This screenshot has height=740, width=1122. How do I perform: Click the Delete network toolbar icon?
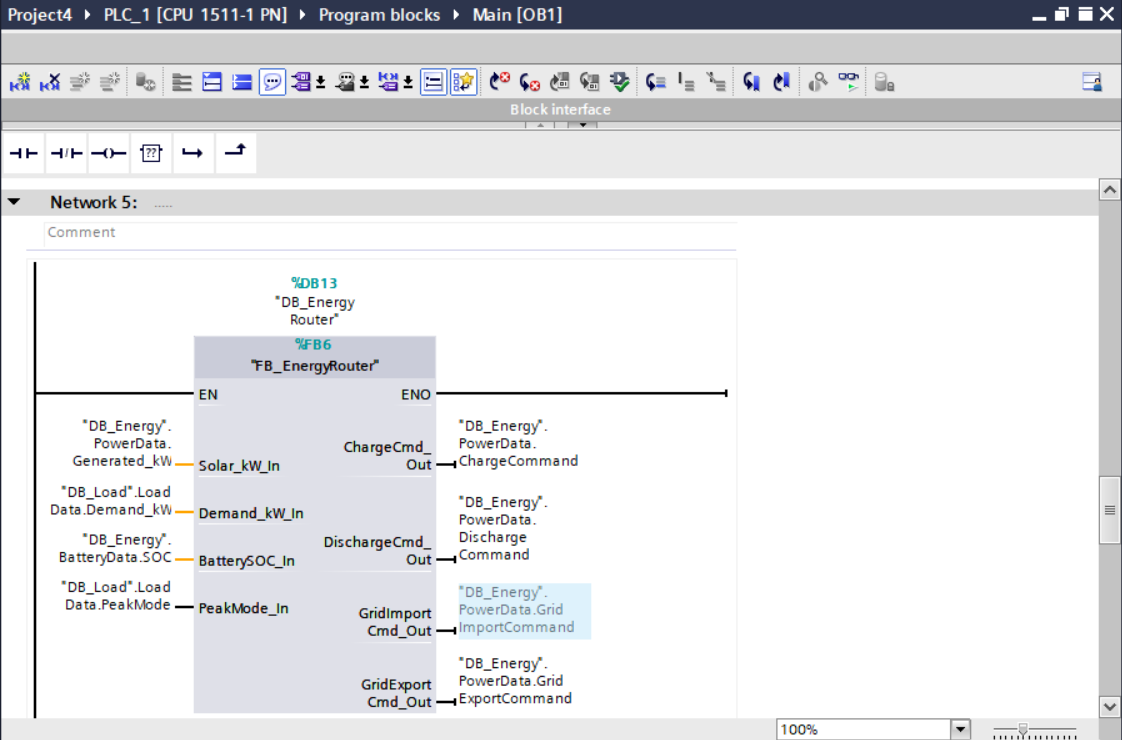[x=49, y=82]
